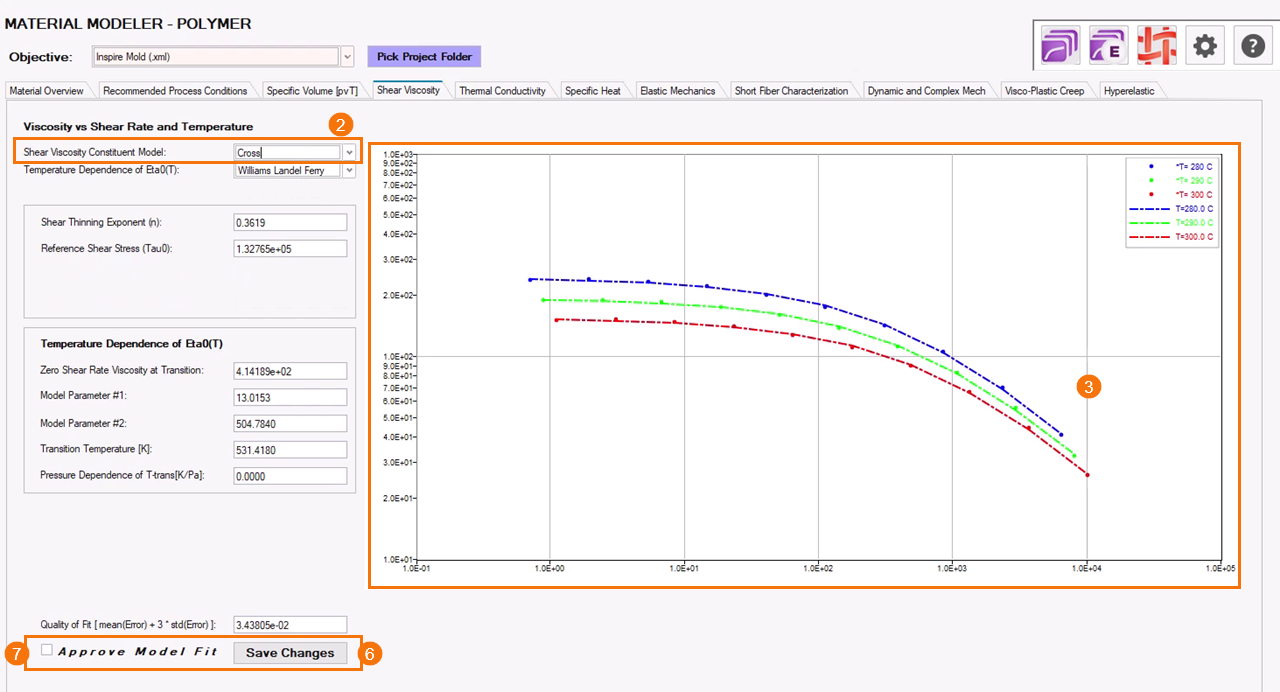Image resolution: width=1280 pixels, height=692 pixels.
Task: Switch to the Visco-Plastic Creep tab
Action: (x=1044, y=91)
